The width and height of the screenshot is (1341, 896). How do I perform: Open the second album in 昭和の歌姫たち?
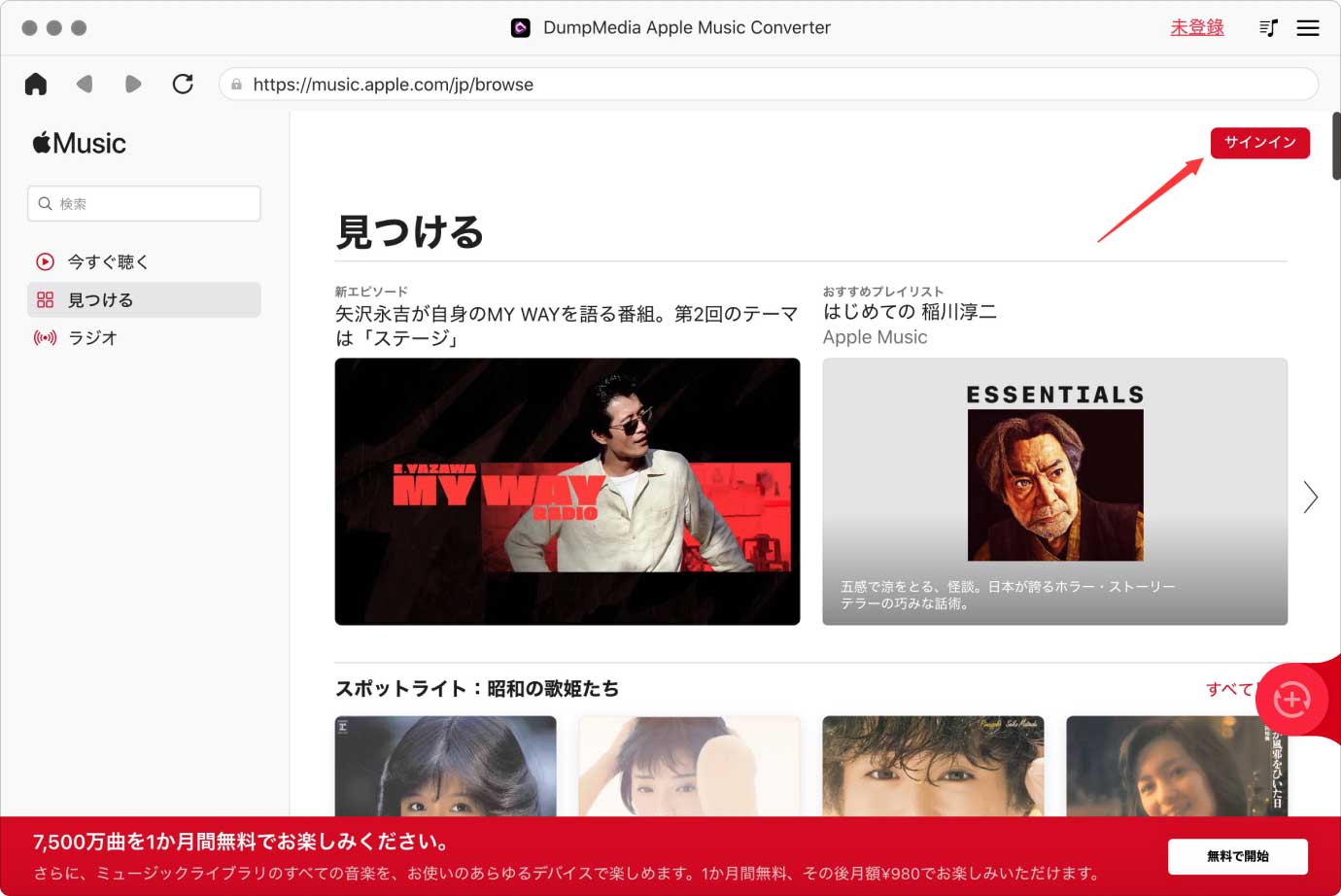point(689,766)
